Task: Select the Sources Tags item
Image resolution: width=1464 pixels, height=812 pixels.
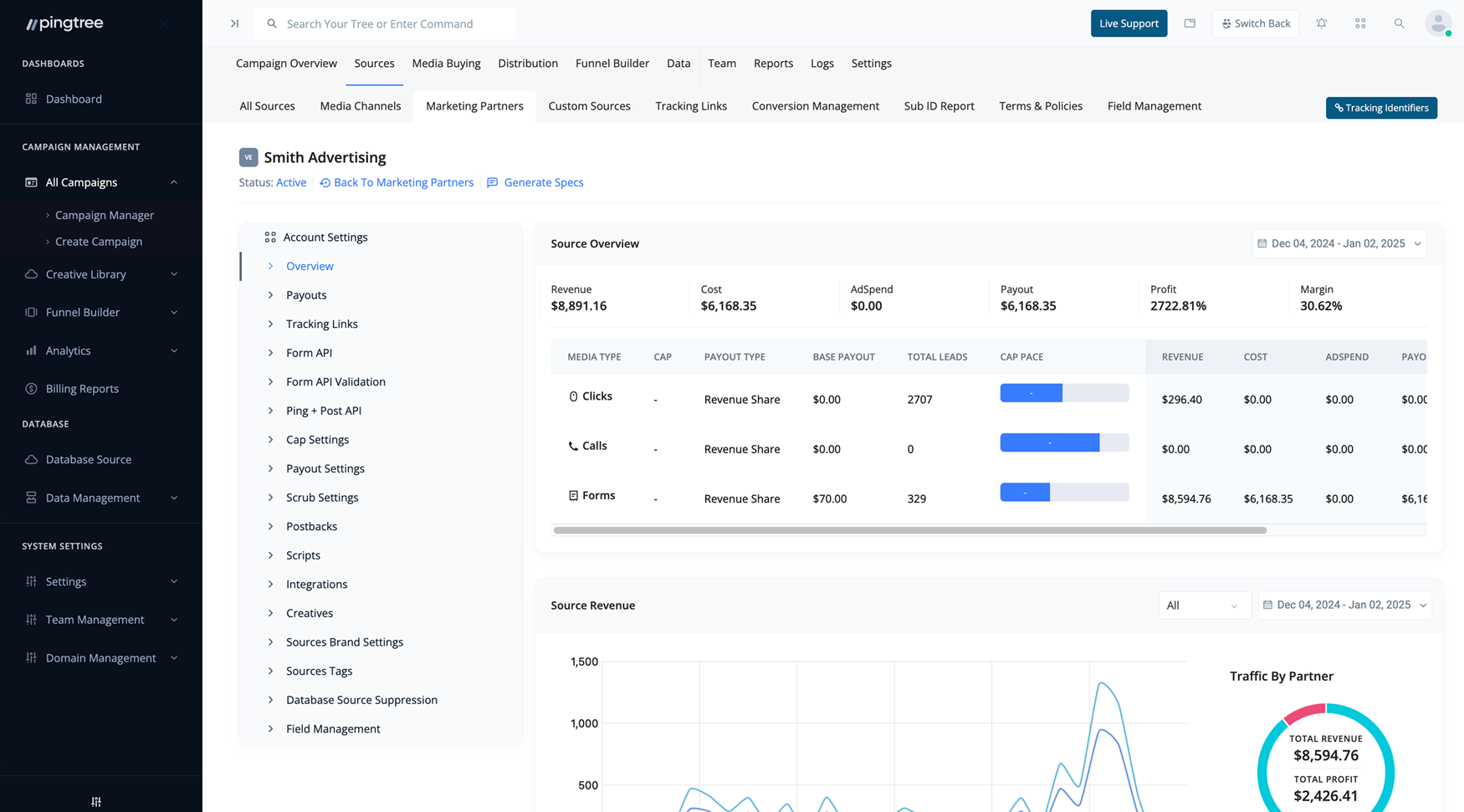Action: pos(319,672)
